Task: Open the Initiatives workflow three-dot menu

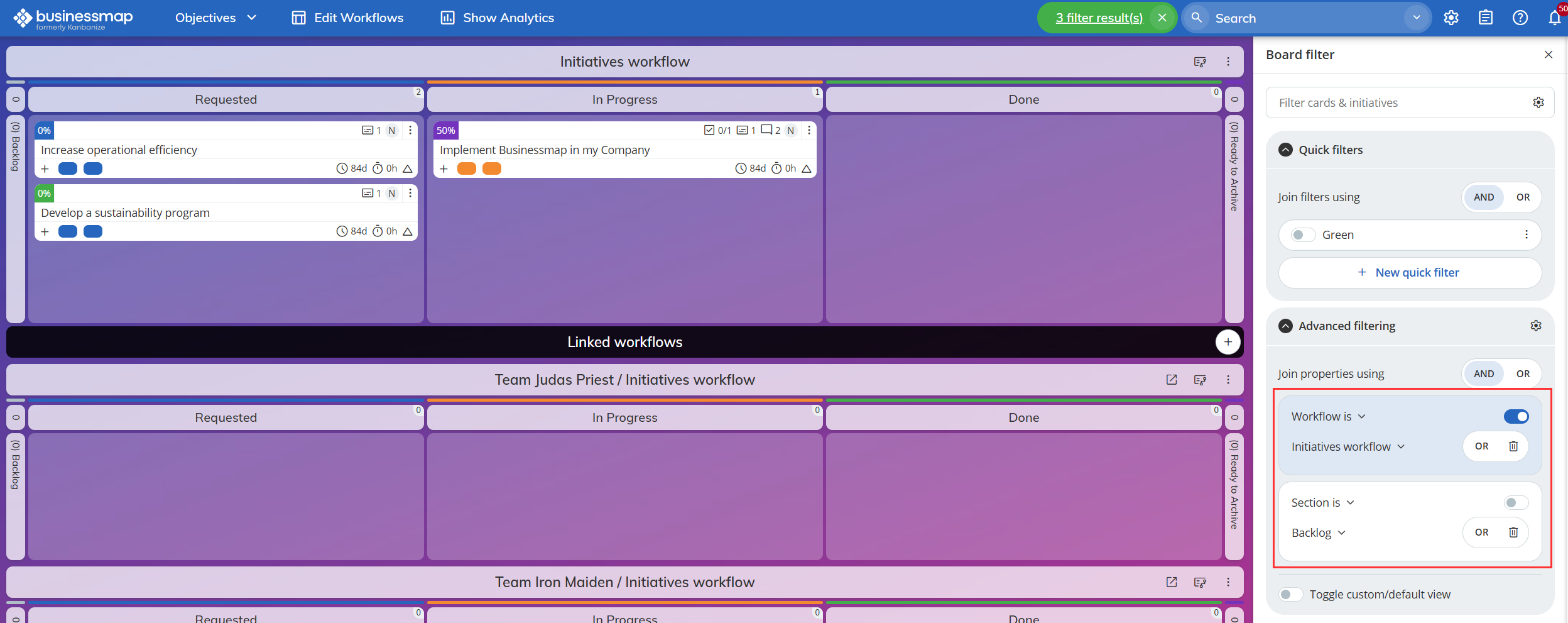Action: [1228, 62]
